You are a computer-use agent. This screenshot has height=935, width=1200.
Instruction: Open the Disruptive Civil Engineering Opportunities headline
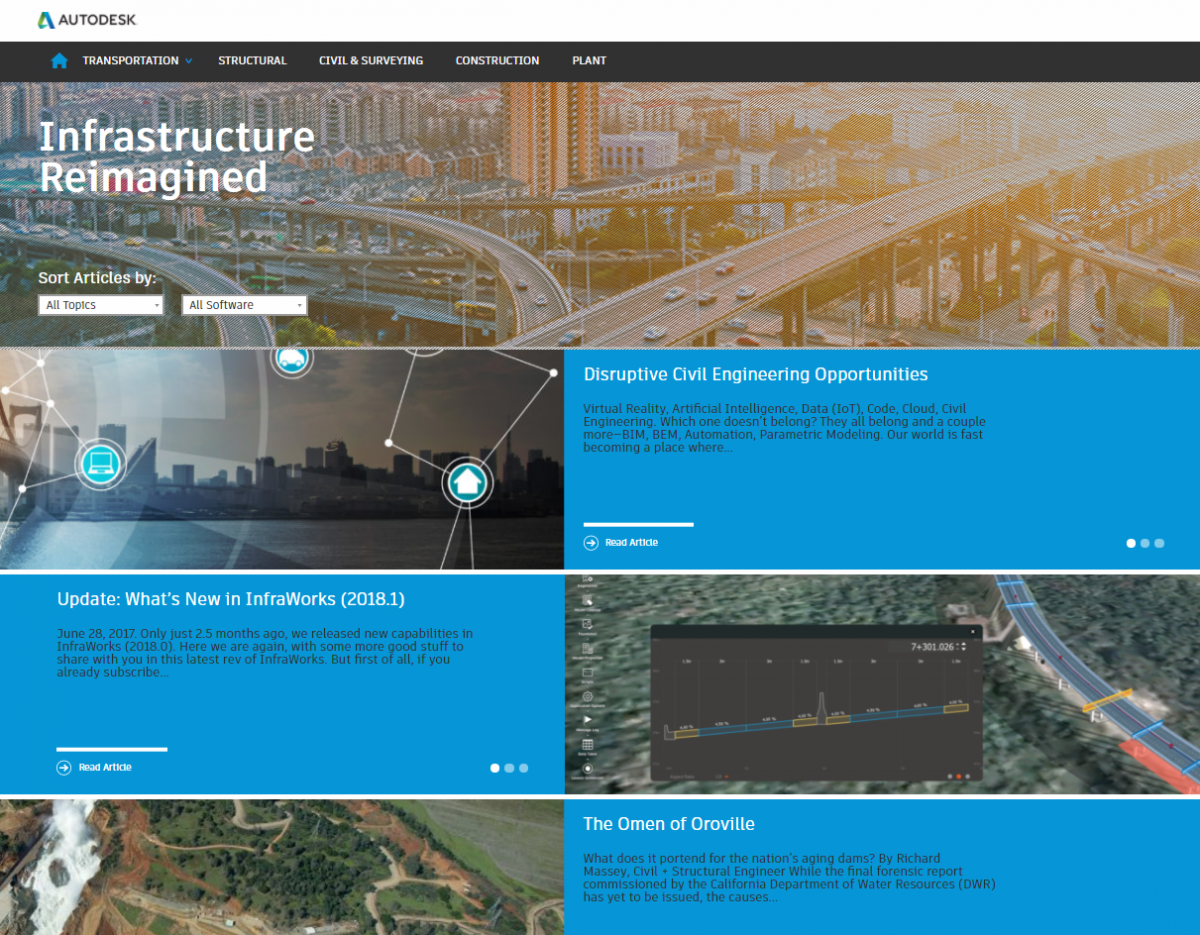coord(756,375)
